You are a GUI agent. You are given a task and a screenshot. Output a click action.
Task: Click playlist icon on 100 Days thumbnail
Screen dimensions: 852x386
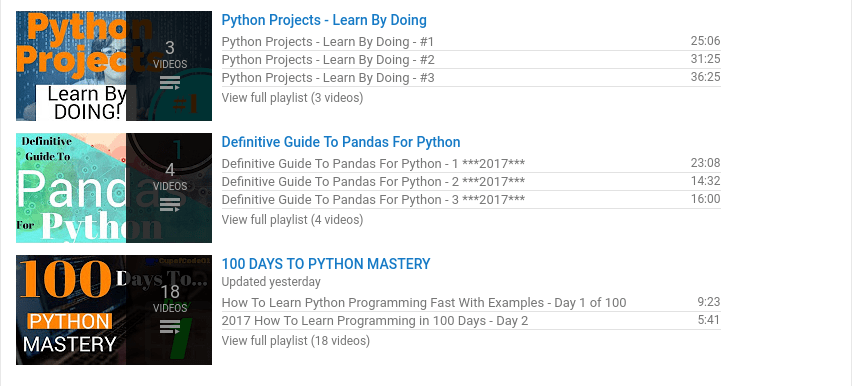point(170,327)
